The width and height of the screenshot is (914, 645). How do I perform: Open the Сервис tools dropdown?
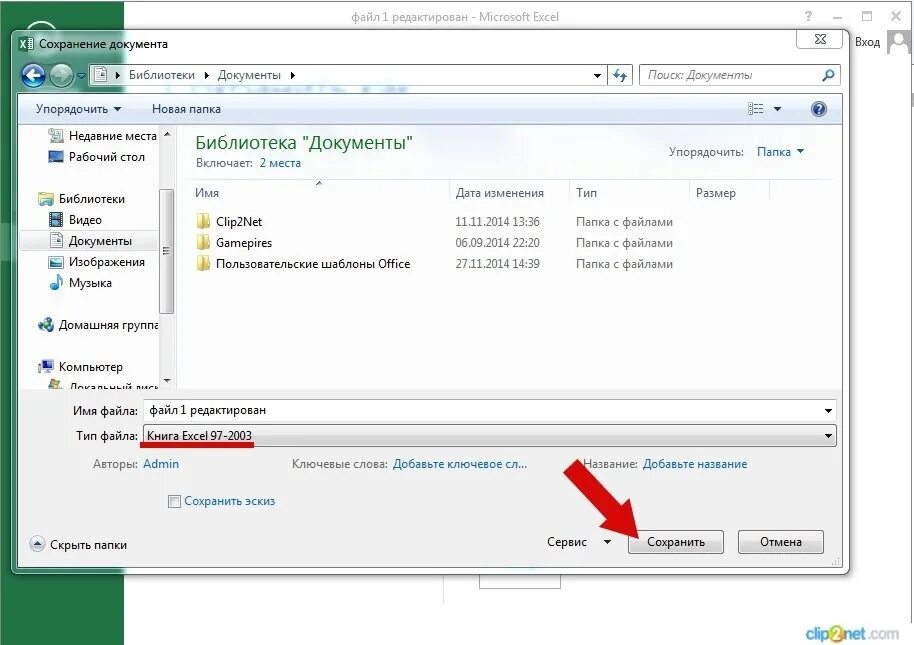pyautogui.click(x=579, y=542)
